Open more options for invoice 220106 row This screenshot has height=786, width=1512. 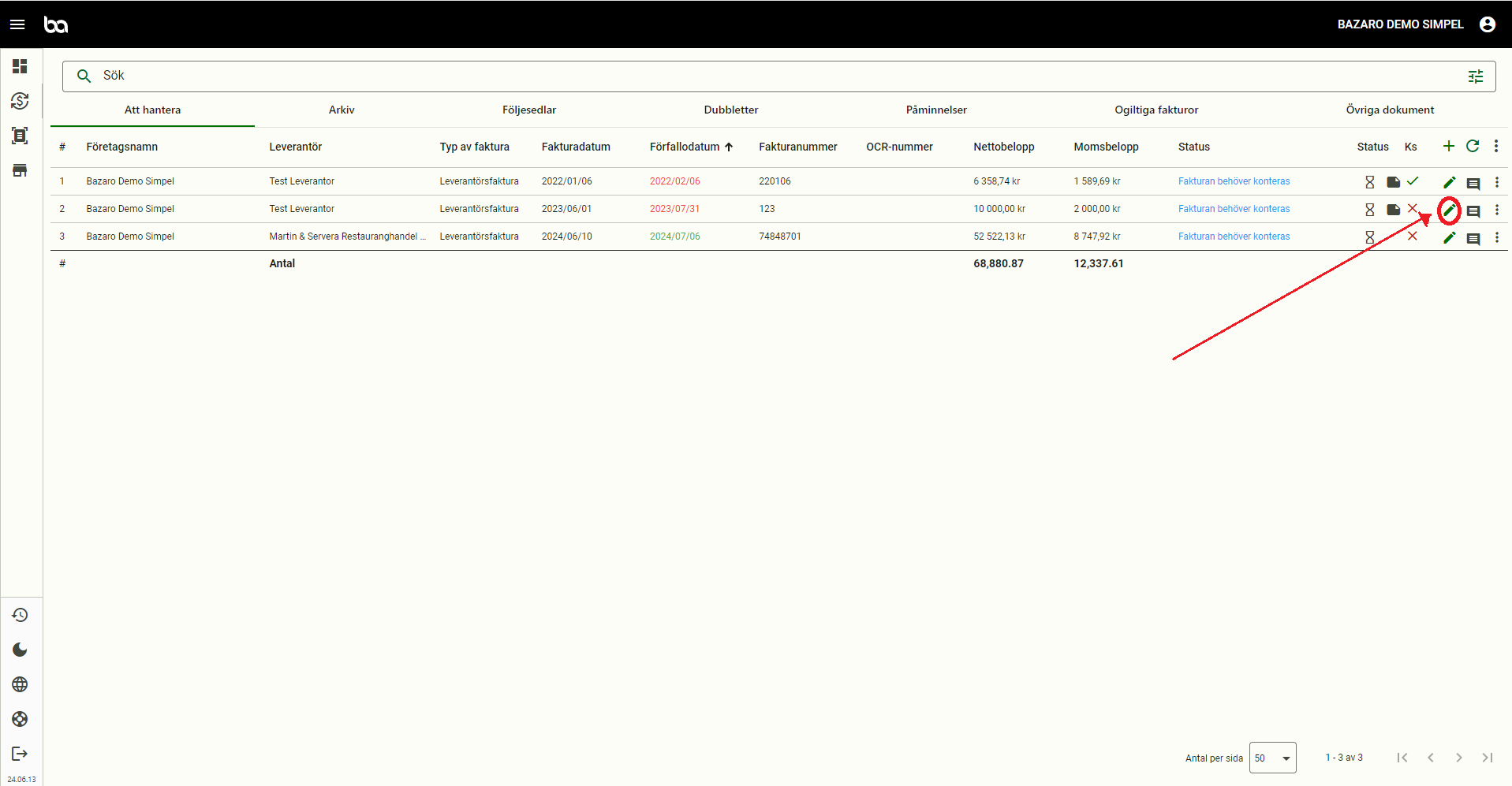(x=1497, y=182)
